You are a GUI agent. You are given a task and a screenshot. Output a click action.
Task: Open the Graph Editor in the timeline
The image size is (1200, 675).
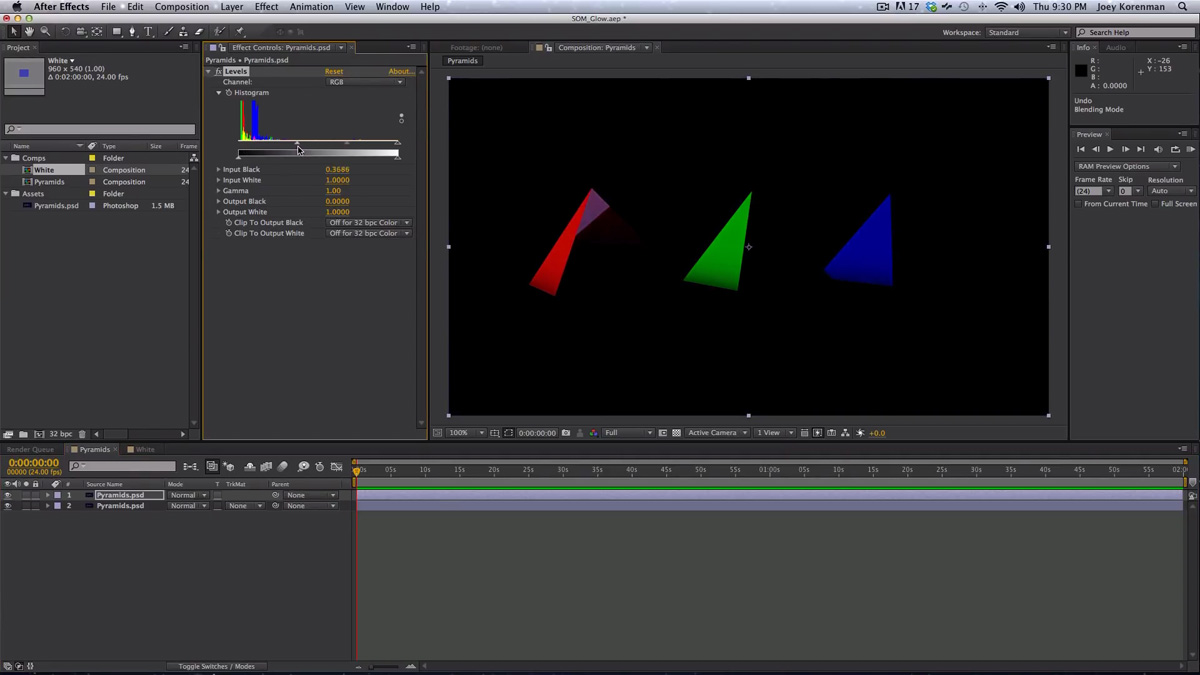pyautogui.click(x=338, y=468)
